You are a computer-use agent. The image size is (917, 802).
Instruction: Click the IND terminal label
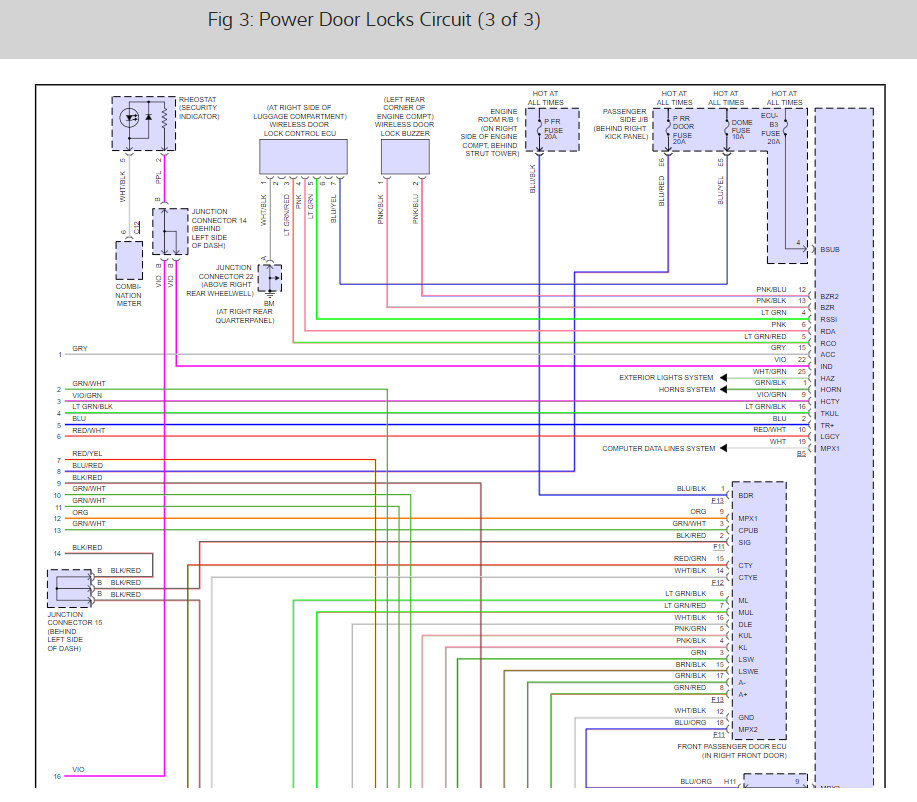[826, 367]
